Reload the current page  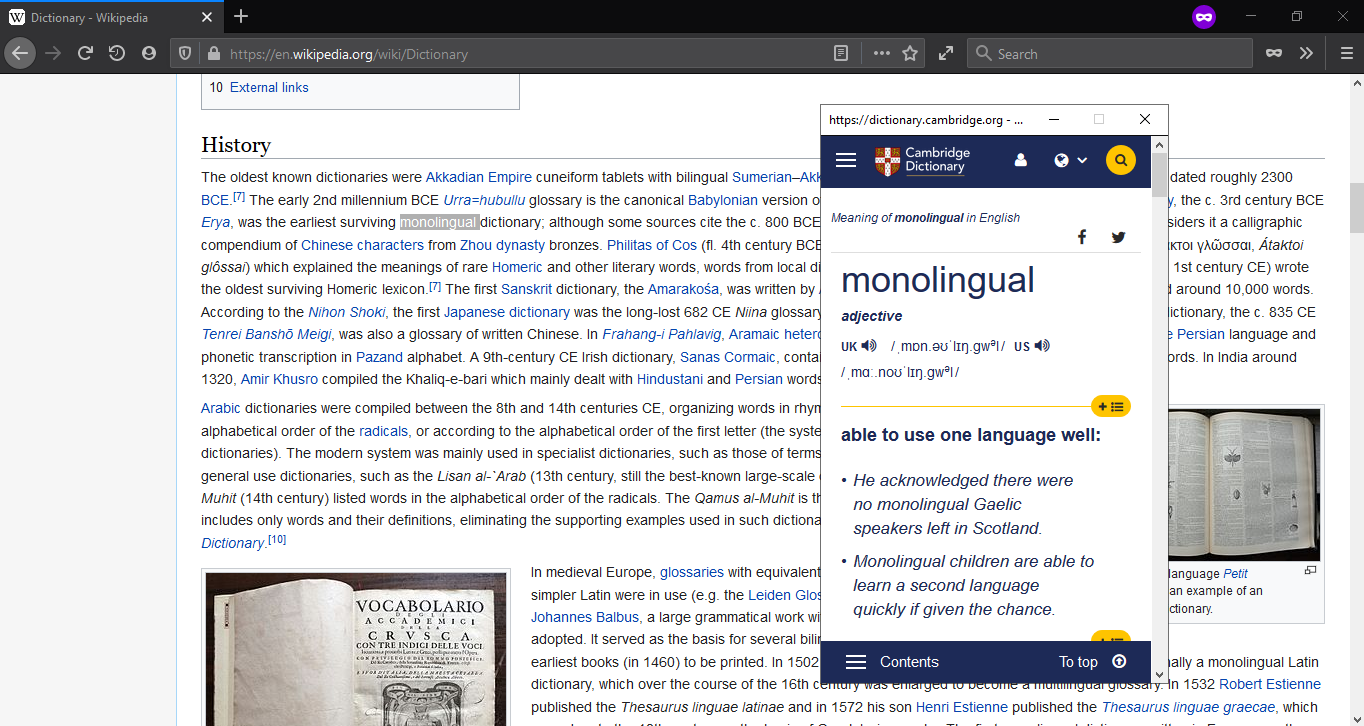86,54
